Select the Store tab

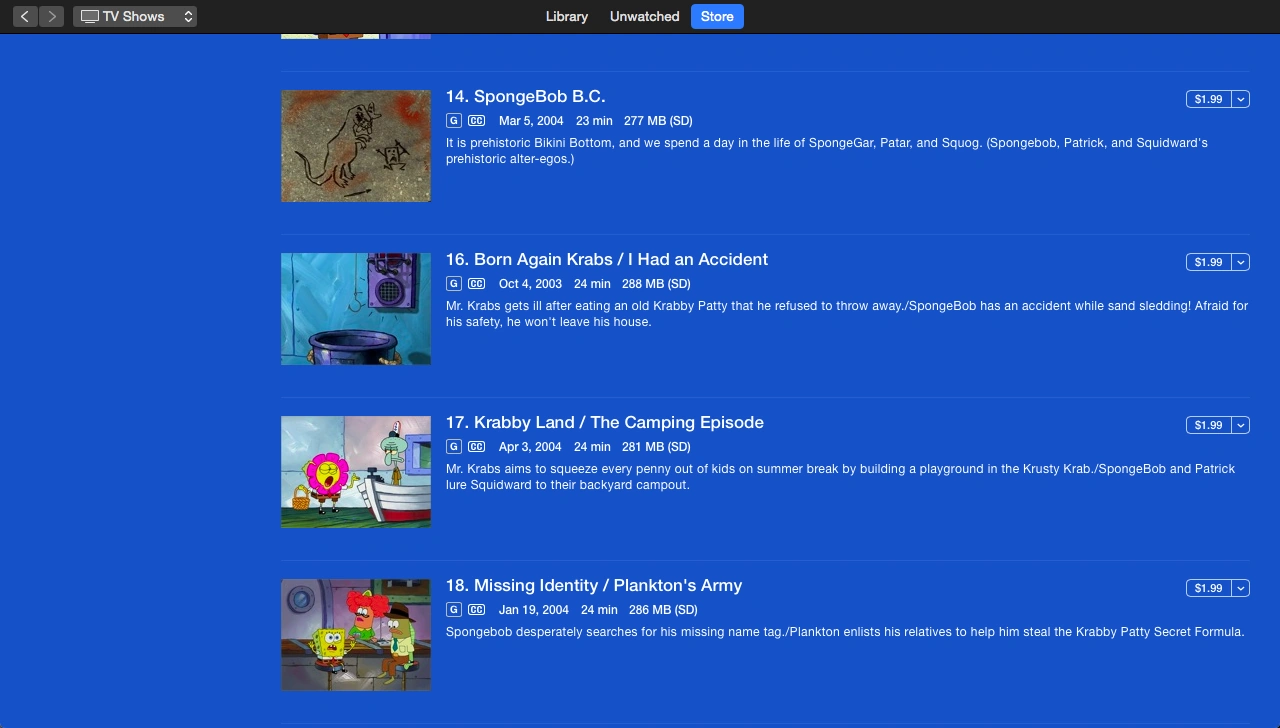pyautogui.click(x=717, y=16)
